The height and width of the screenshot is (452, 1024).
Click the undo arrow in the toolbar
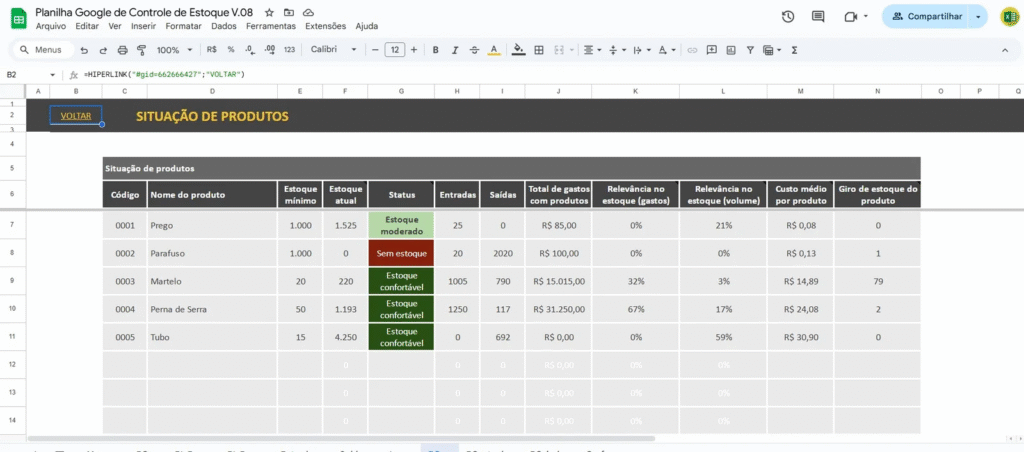84,49
